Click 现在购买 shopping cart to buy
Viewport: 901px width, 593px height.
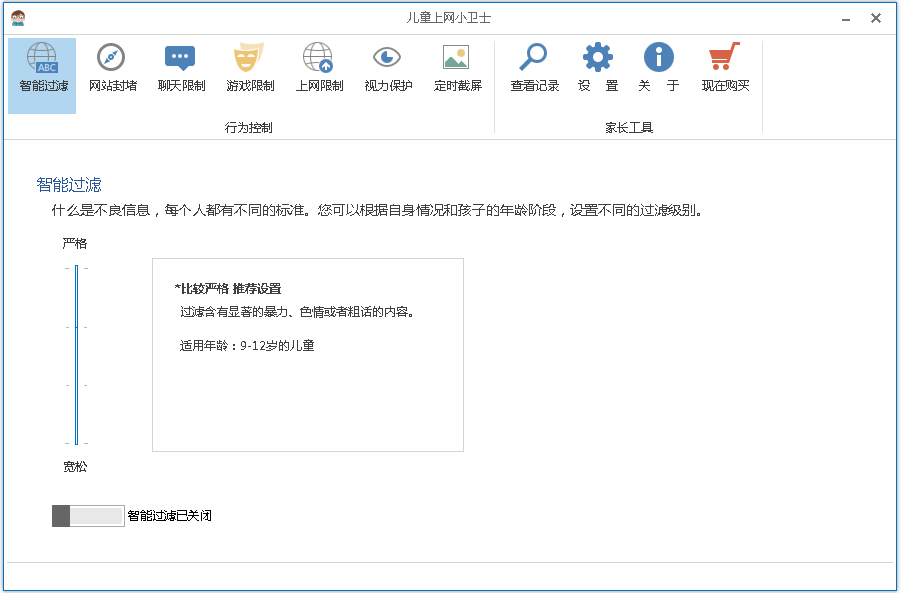(x=725, y=68)
